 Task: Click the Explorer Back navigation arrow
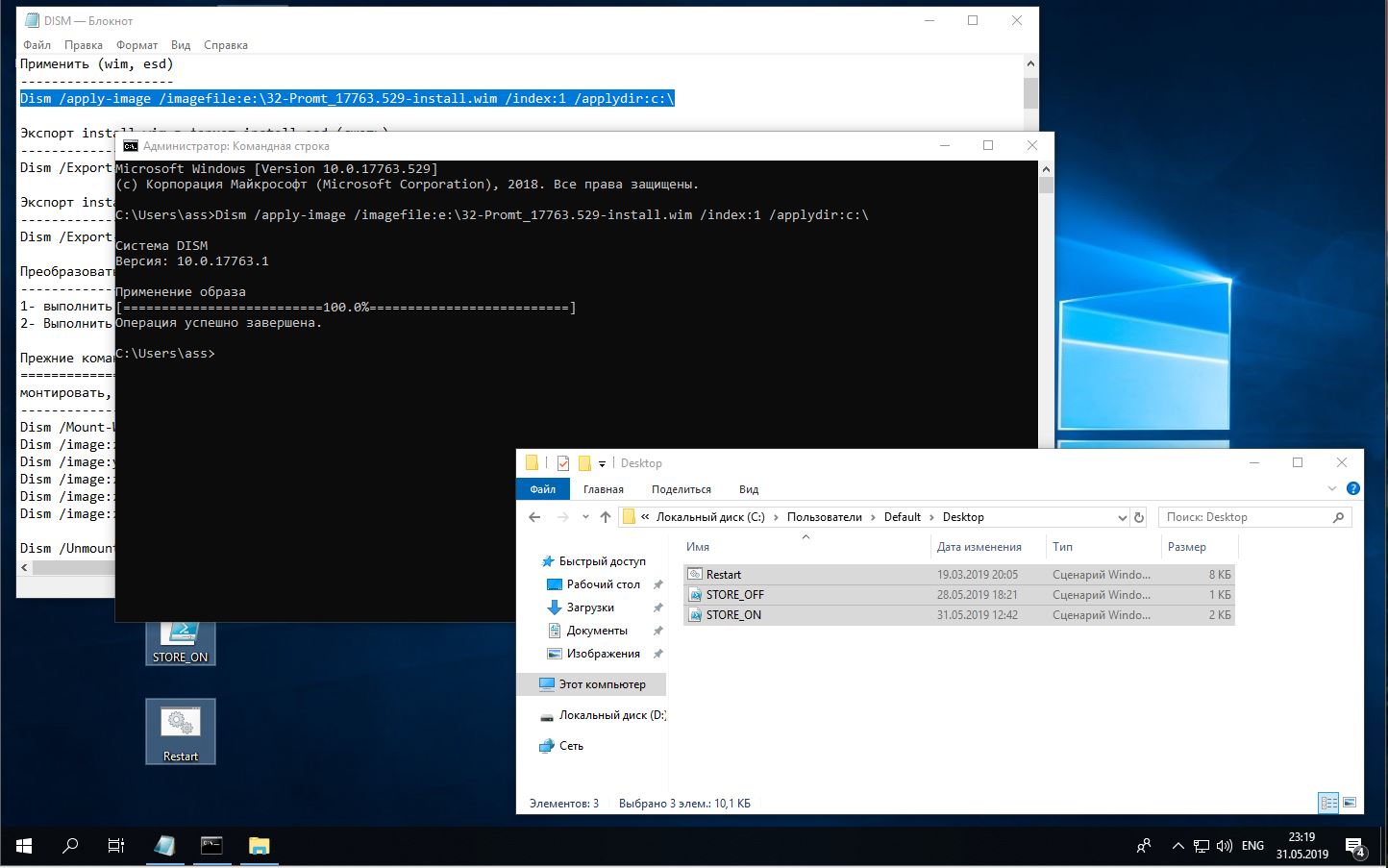[535, 517]
